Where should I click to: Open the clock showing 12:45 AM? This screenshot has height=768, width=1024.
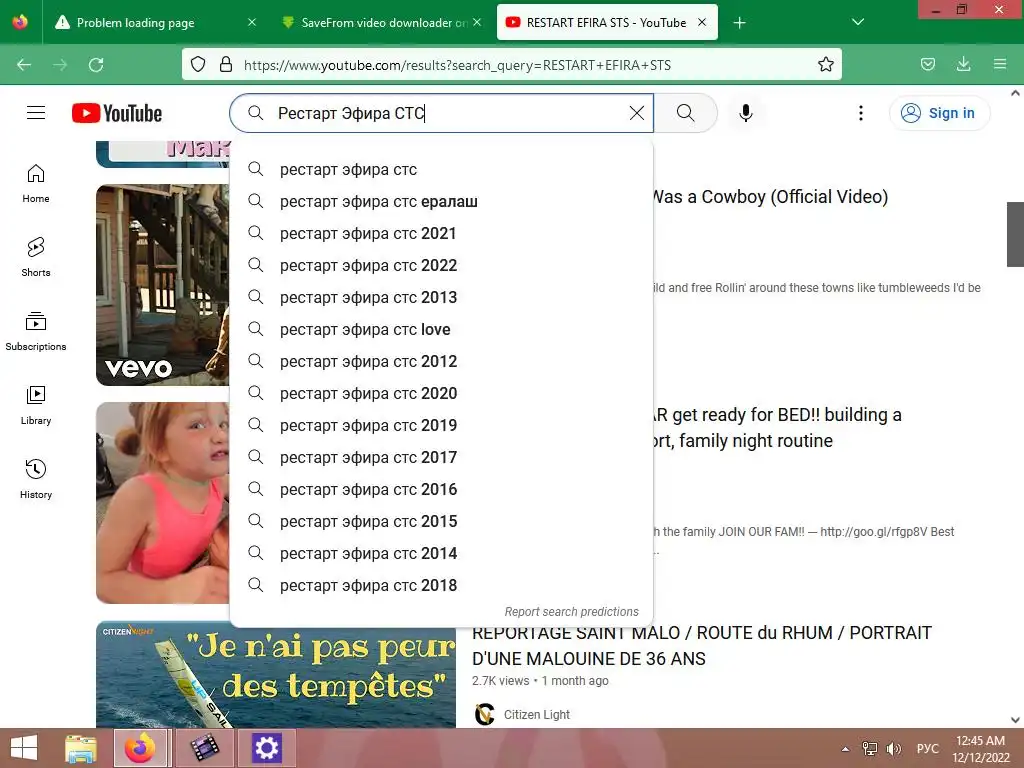(980, 748)
